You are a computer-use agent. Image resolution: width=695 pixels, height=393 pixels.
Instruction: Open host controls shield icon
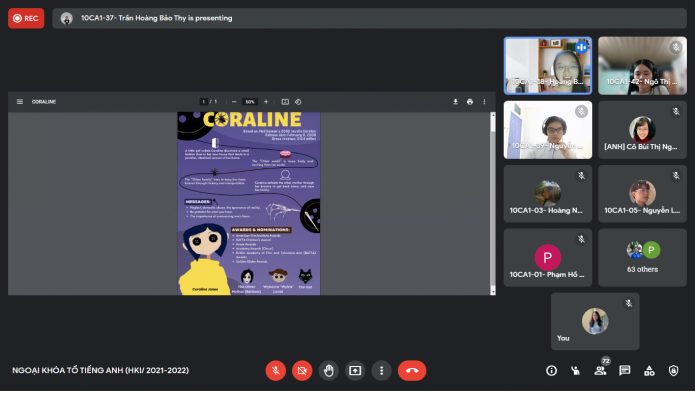tap(673, 370)
